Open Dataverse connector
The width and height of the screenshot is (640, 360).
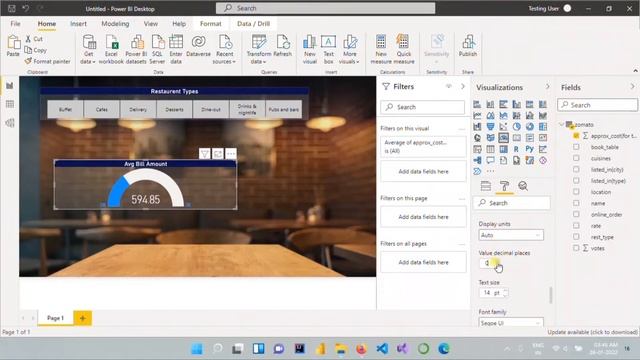click(x=198, y=46)
